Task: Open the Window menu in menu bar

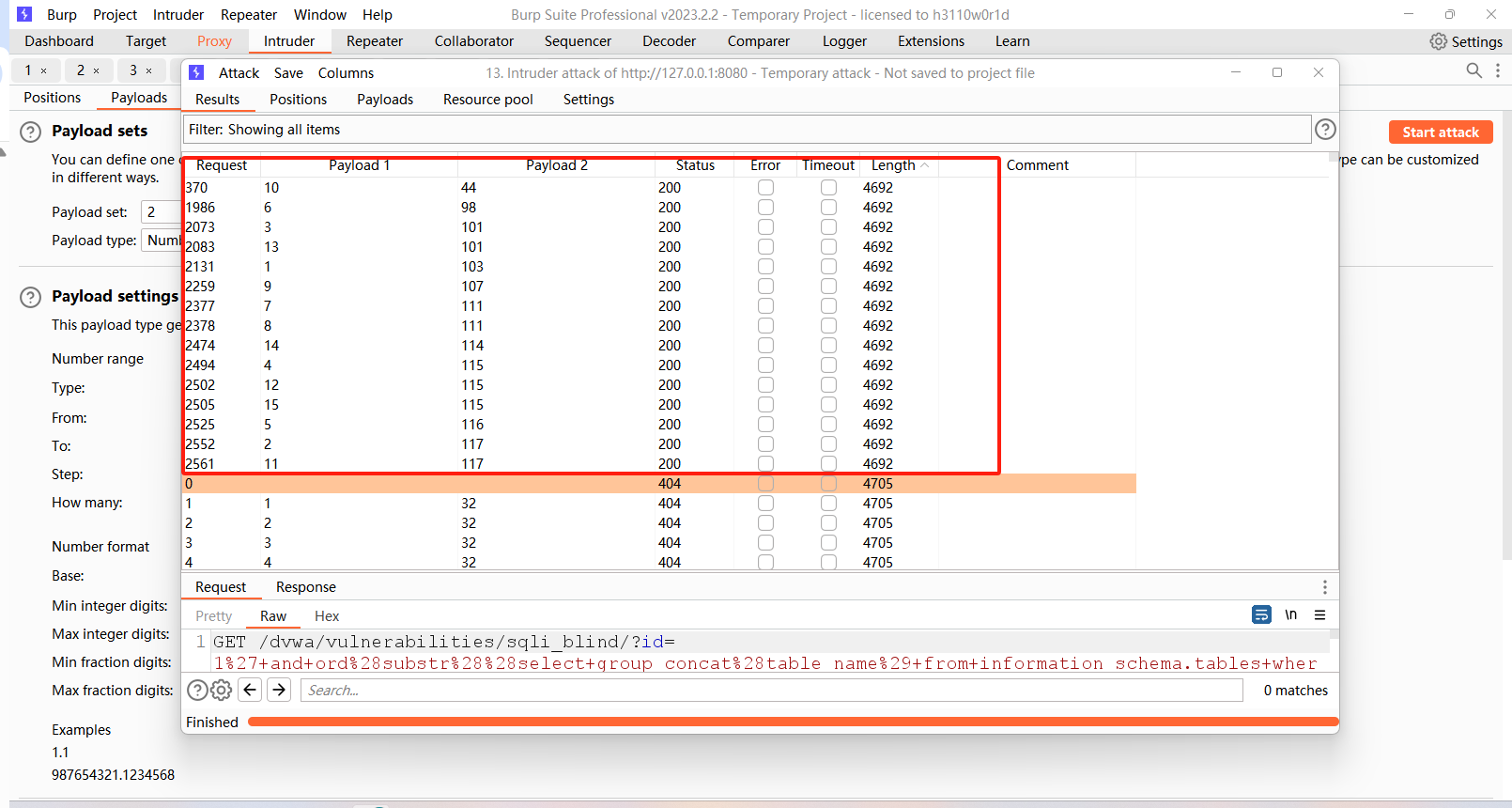Action: [320, 15]
